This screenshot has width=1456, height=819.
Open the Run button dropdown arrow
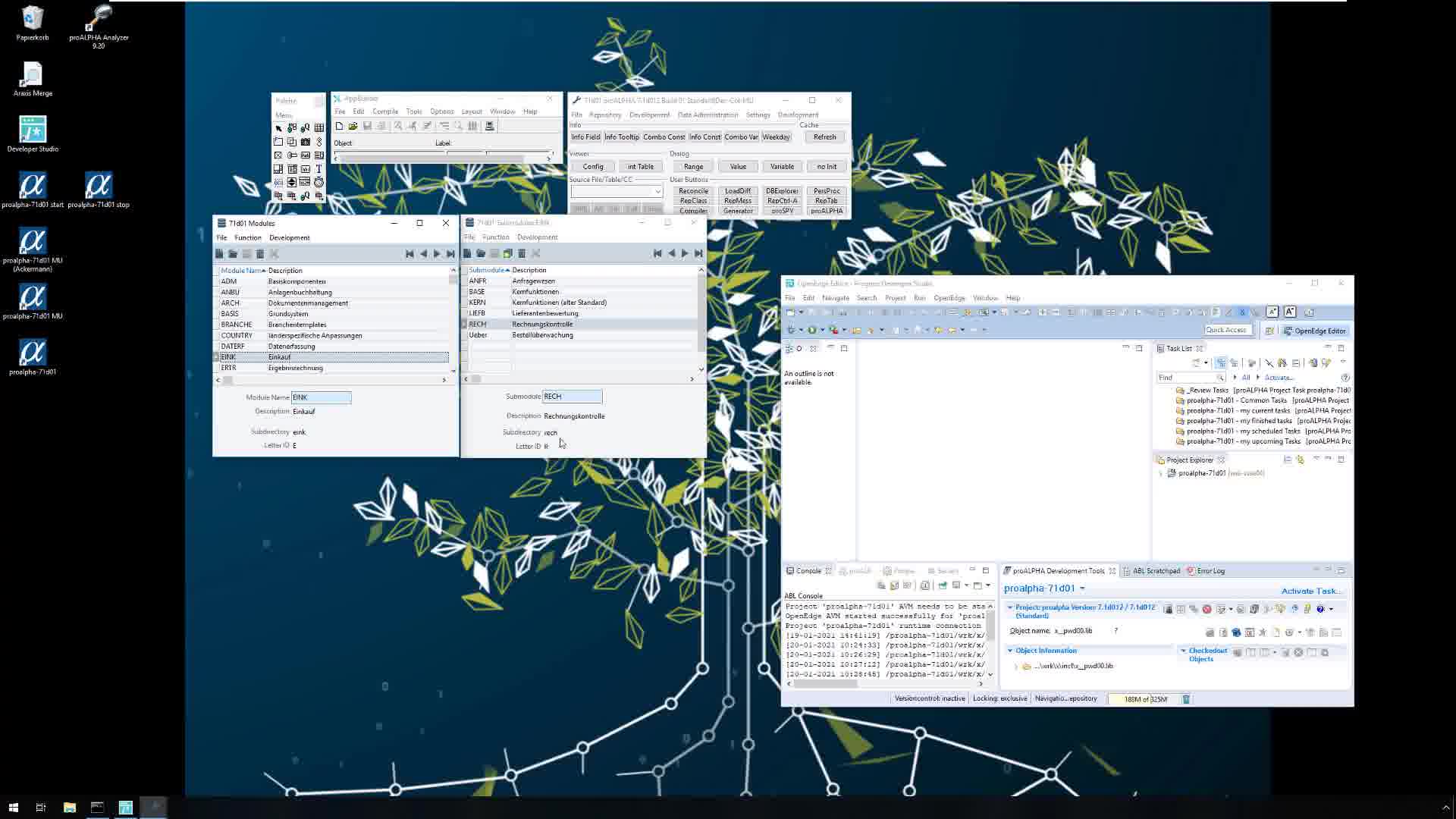pos(822,330)
